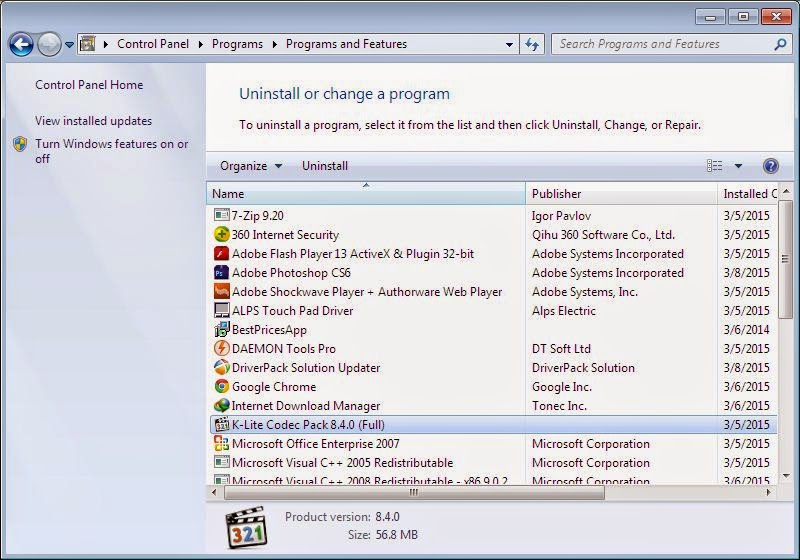800x560 pixels.
Task: Click the vertical scrollbar up arrow
Action: coord(786,191)
